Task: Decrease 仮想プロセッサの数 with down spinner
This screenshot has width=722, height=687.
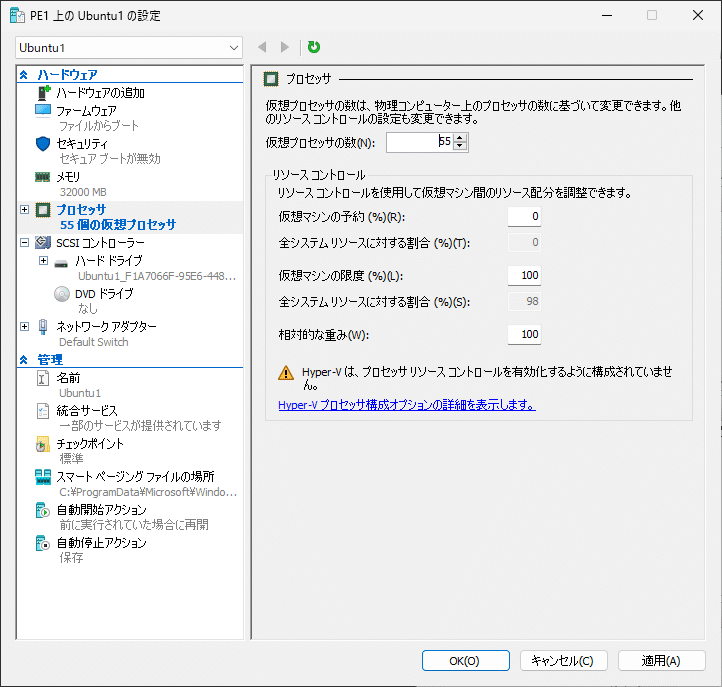Action: 460,146
